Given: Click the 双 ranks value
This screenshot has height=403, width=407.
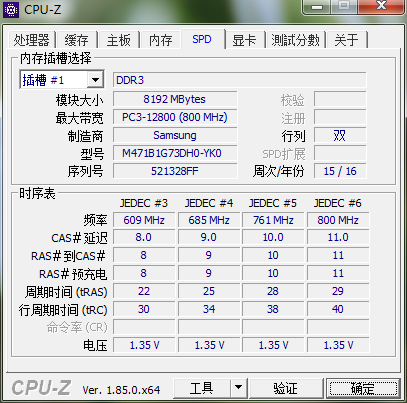Looking at the screenshot, I should tap(340, 135).
